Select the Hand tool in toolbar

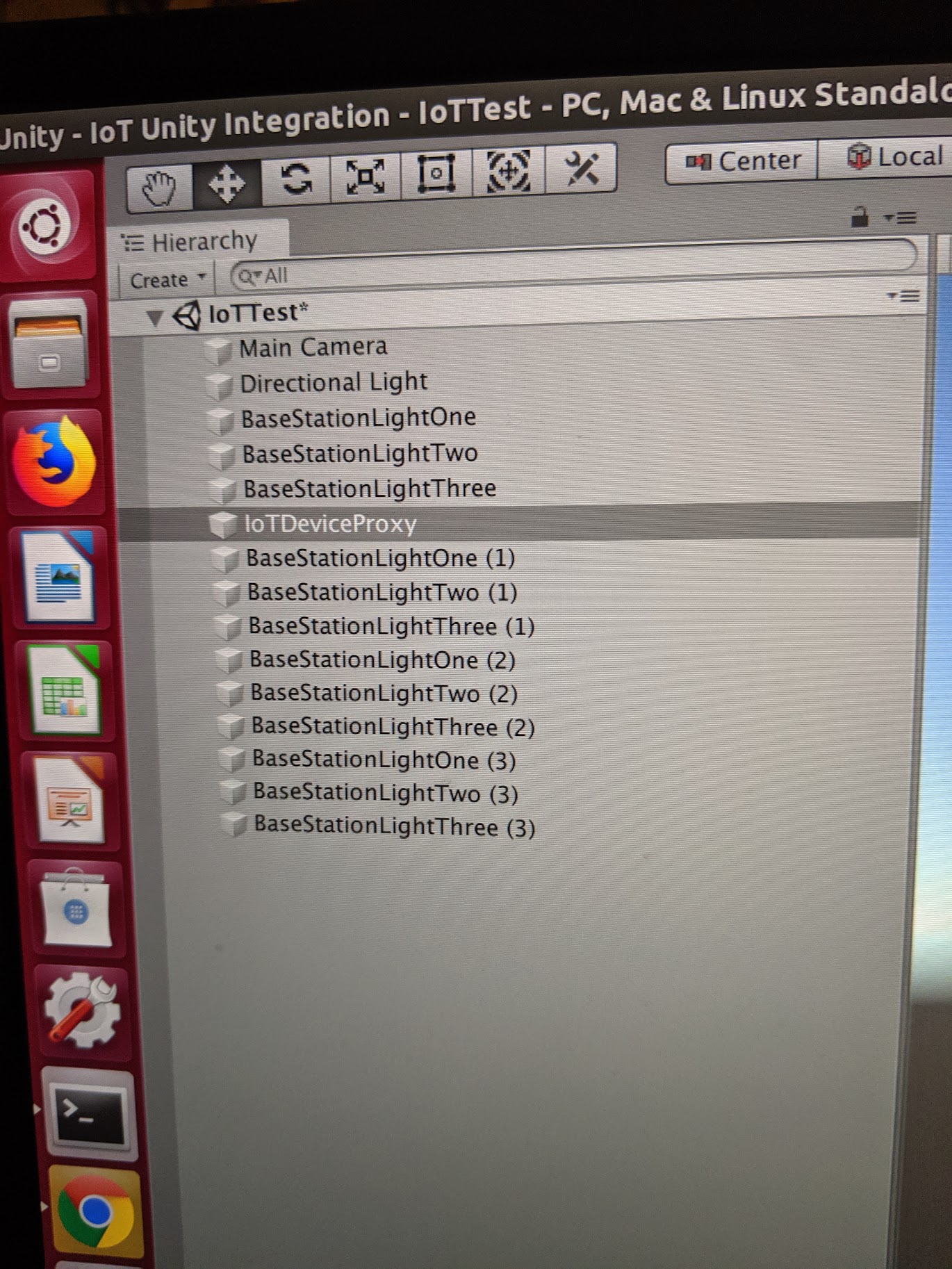159,186
